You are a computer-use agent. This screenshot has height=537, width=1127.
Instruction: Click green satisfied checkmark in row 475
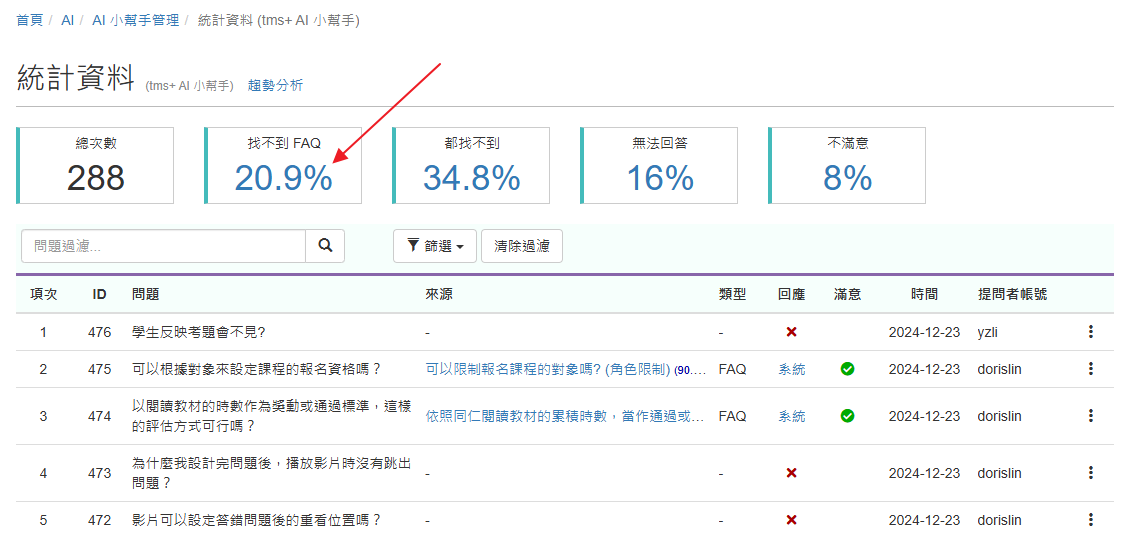pos(847,369)
